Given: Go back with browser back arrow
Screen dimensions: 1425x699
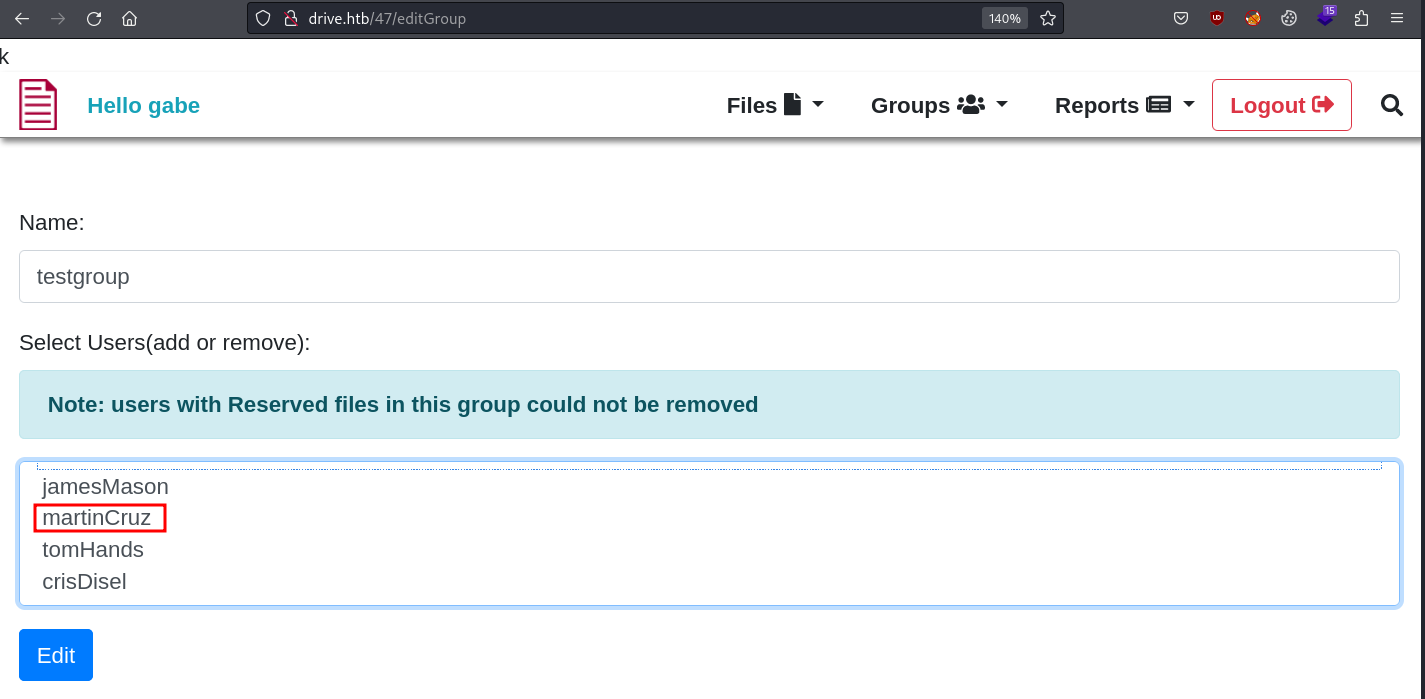Looking at the screenshot, I should tap(22, 18).
